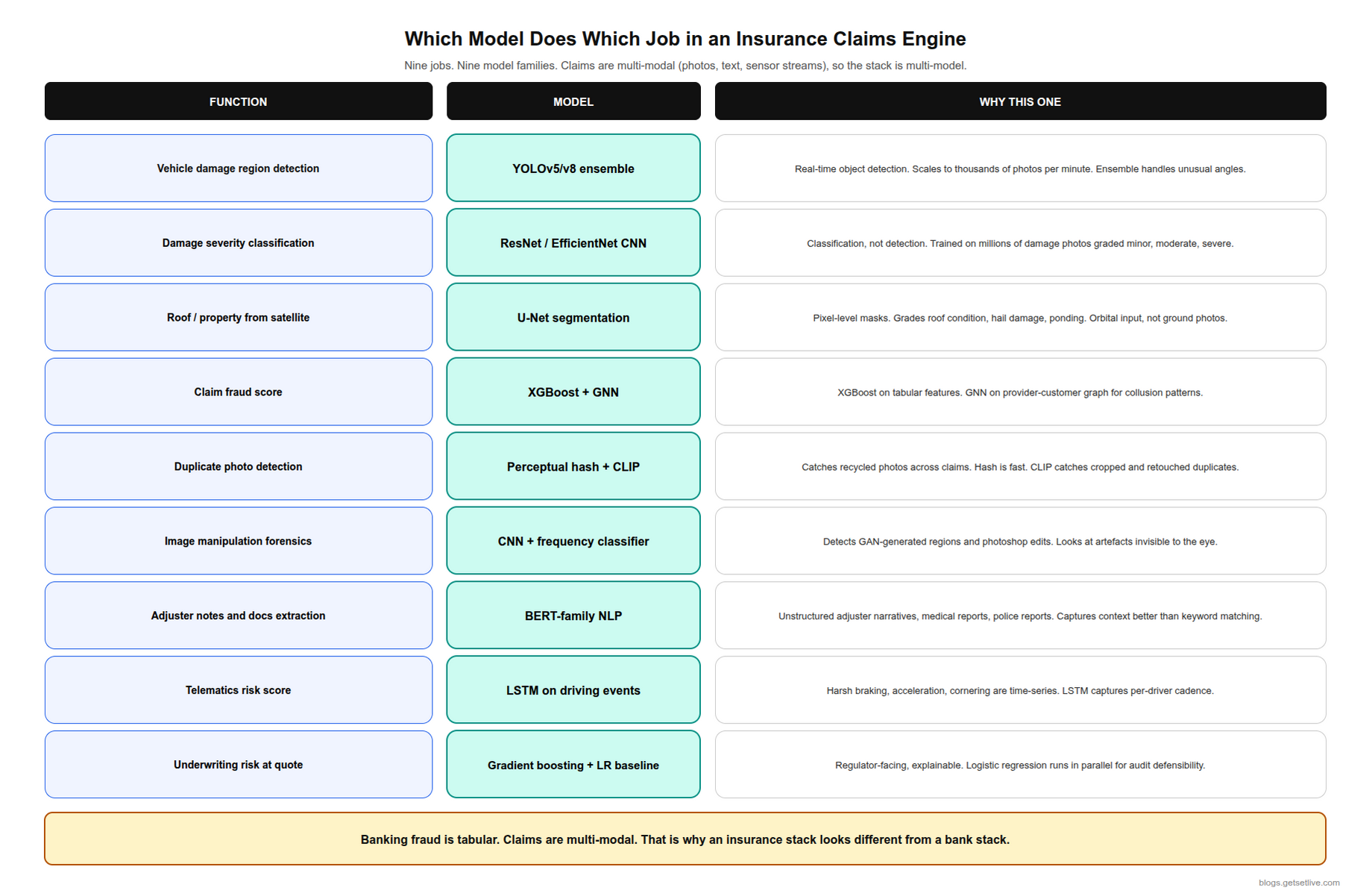The width and height of the screenshot is (1372, 896).
Task: Click the Unstructured adjuster narratives explanation
Action: 1020,616
